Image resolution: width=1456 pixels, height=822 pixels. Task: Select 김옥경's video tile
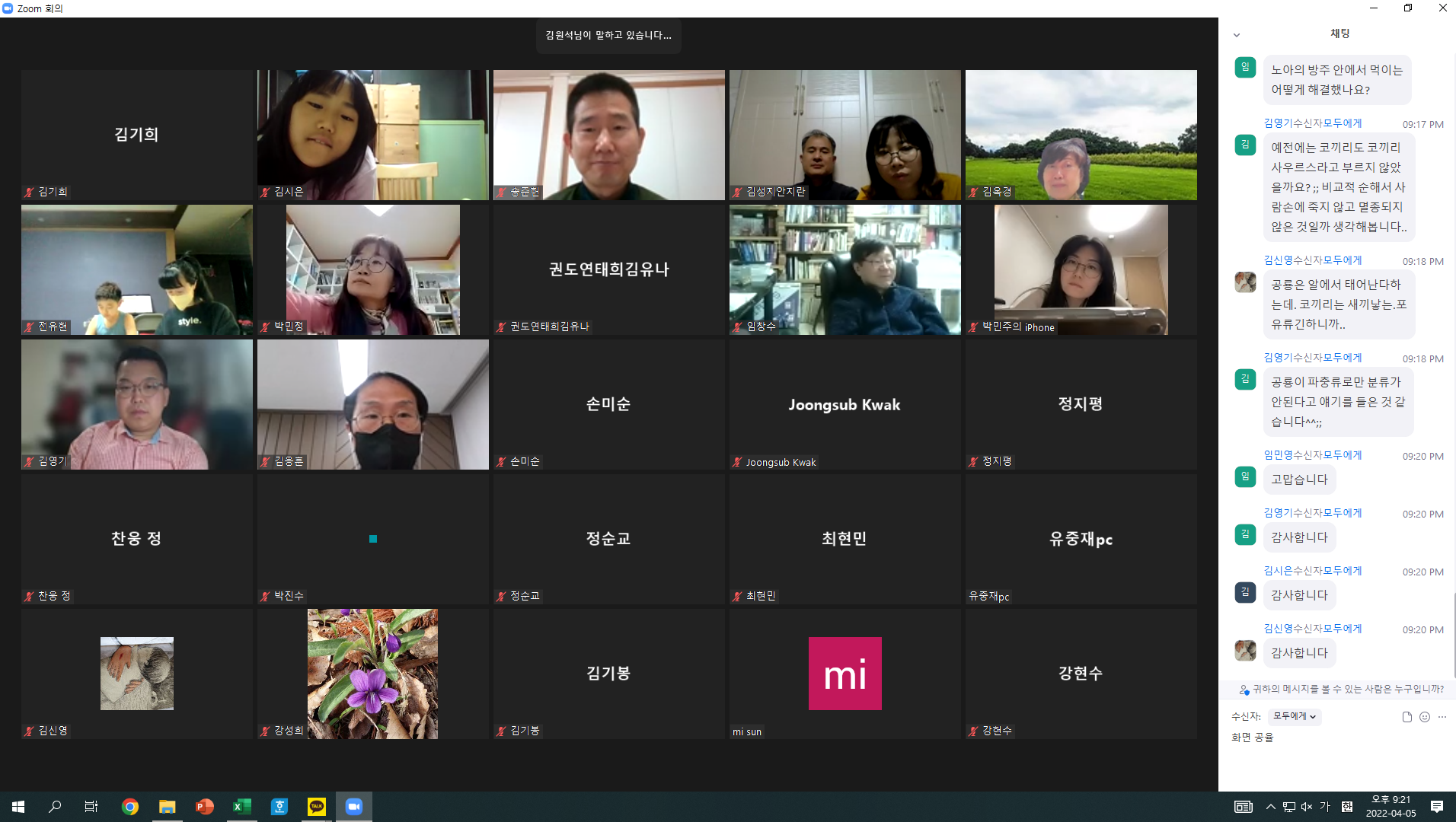pos(1081,135)
